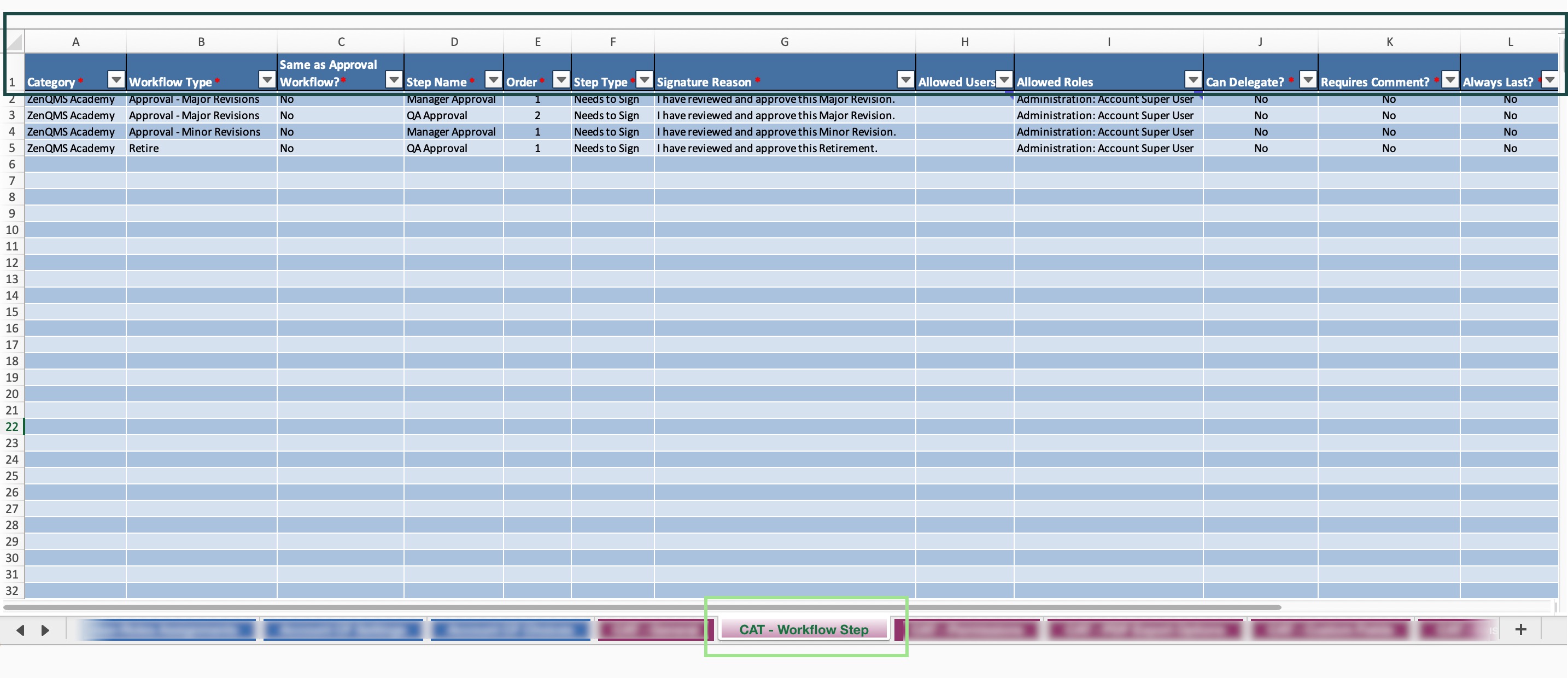Click the 'Approval - Major Revisions' cell in row 3
Image resolution: width=1568 pixels, height=678 pixels.
tap(202, 115)
